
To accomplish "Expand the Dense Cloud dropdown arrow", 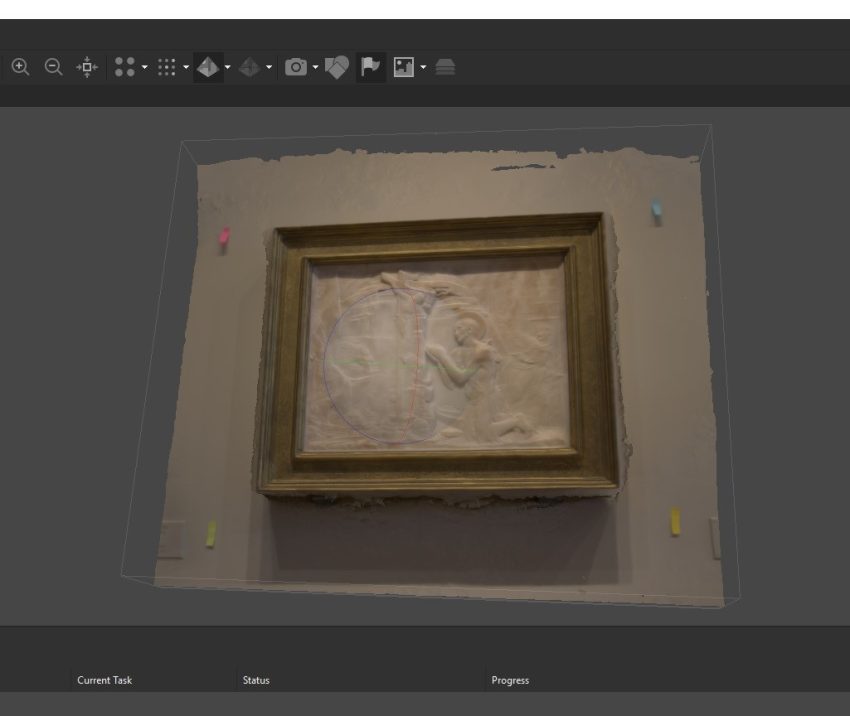I will click(x=186, y=68).
